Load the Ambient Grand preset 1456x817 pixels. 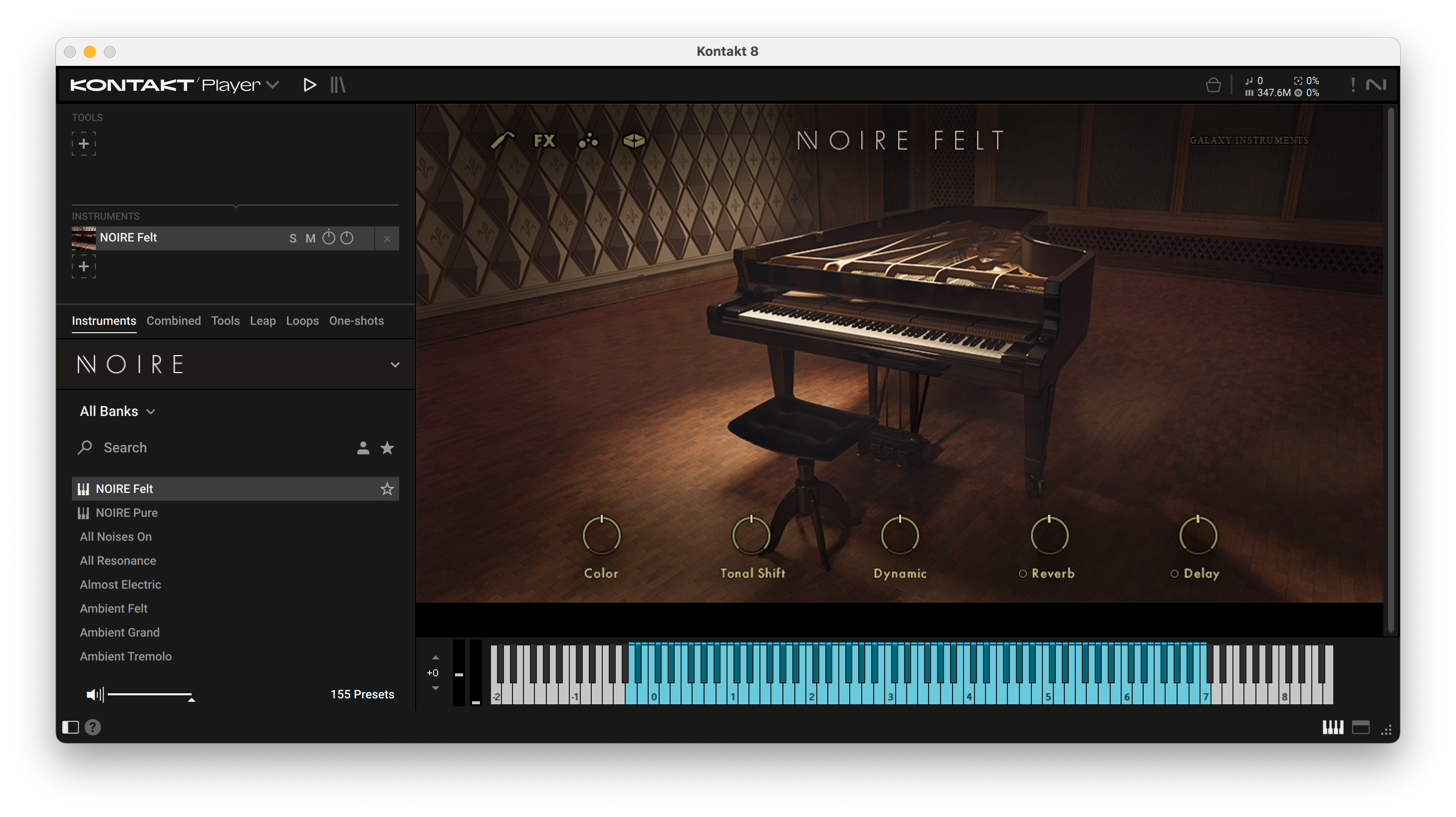coord(120,632)
